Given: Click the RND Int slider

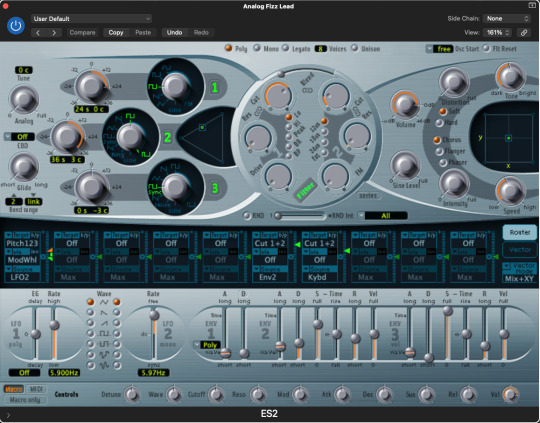Looking at the screenshot, I should [x=299, y=216].
